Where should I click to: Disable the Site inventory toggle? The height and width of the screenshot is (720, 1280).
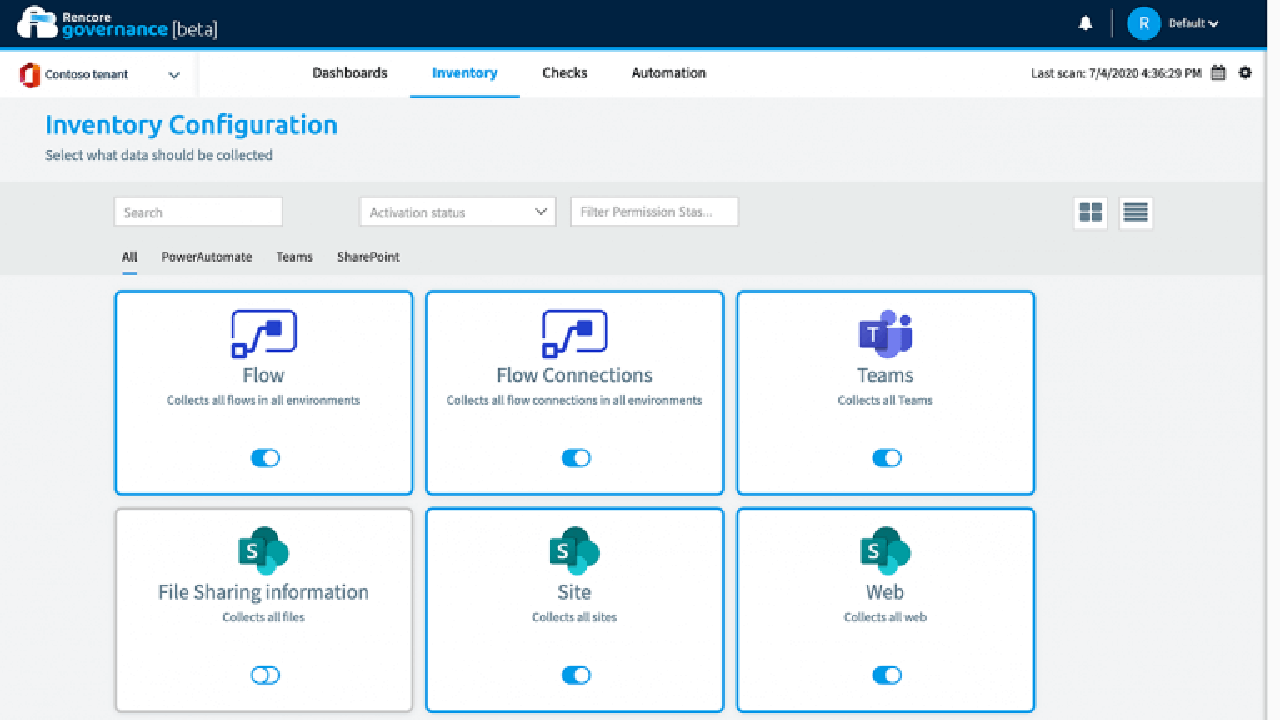click(x=576, y=675)
